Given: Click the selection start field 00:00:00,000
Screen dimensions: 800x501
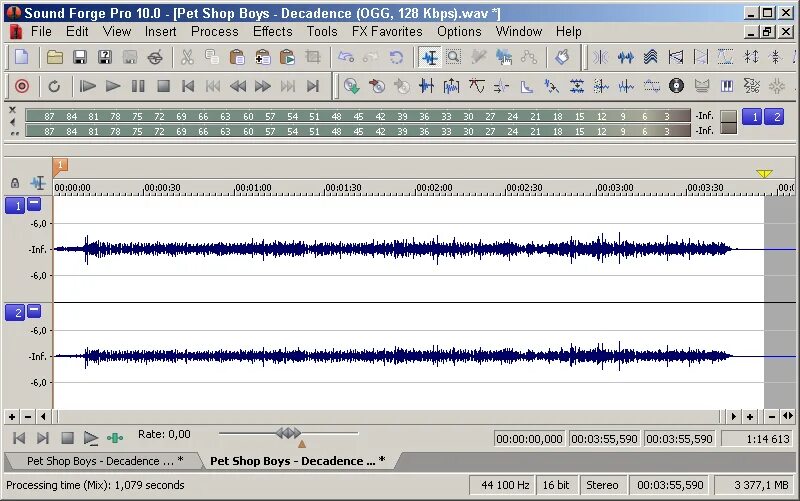Looking at the screenshot, I should click(x=529, y=439).
